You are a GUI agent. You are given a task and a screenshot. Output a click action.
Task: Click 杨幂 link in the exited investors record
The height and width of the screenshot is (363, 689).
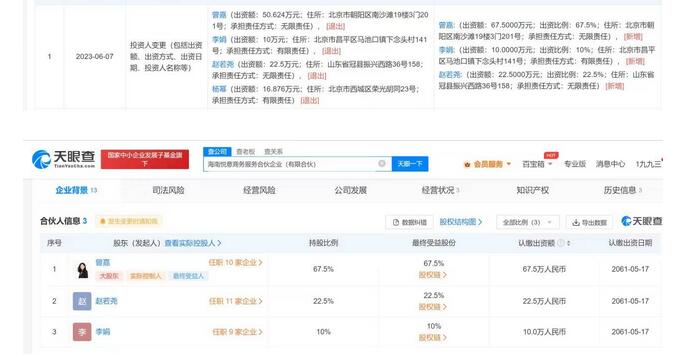(219, 89)
